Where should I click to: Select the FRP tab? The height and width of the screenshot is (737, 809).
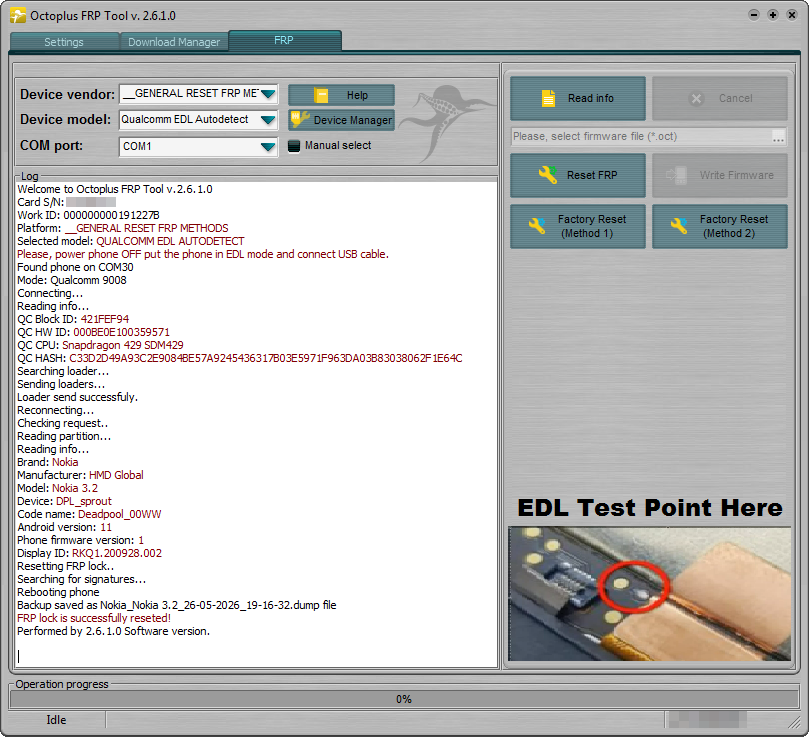(x=284, y=40)
